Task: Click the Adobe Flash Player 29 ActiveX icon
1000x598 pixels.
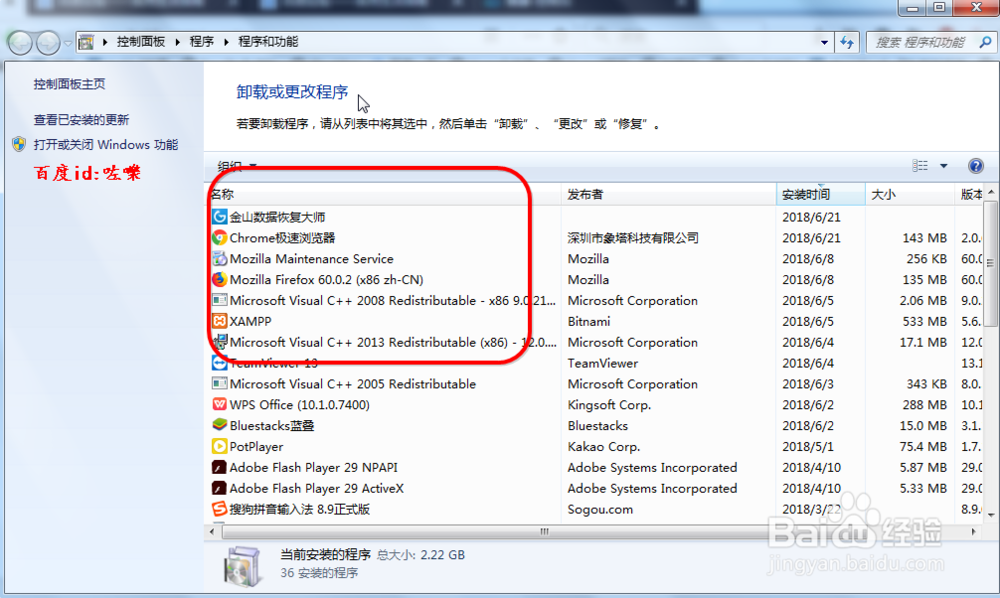Action: (219, 488)
